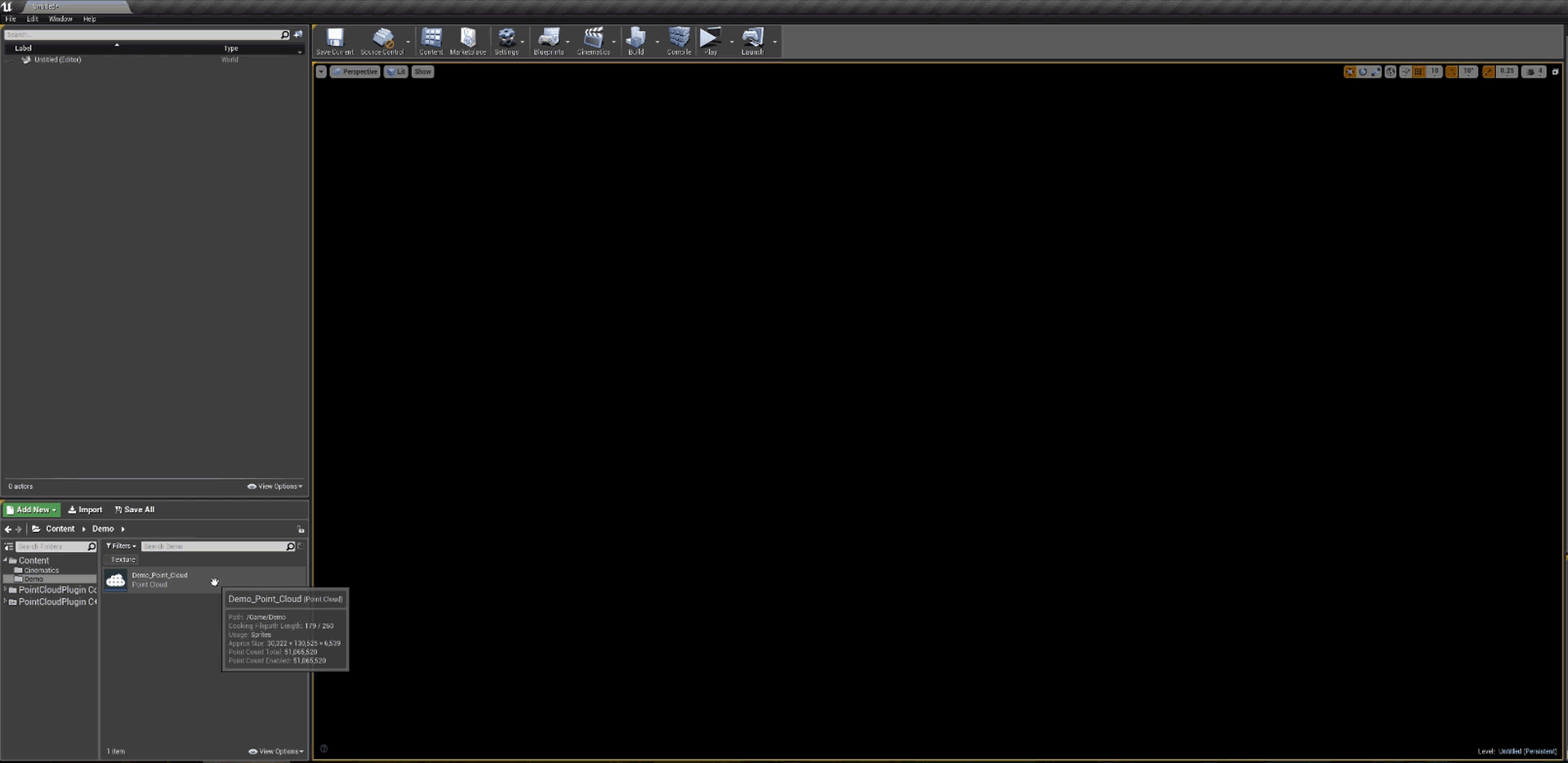Expand second PointCloudPlugin folder
The height and width of the screenshot is (763, 1568).
5,602
